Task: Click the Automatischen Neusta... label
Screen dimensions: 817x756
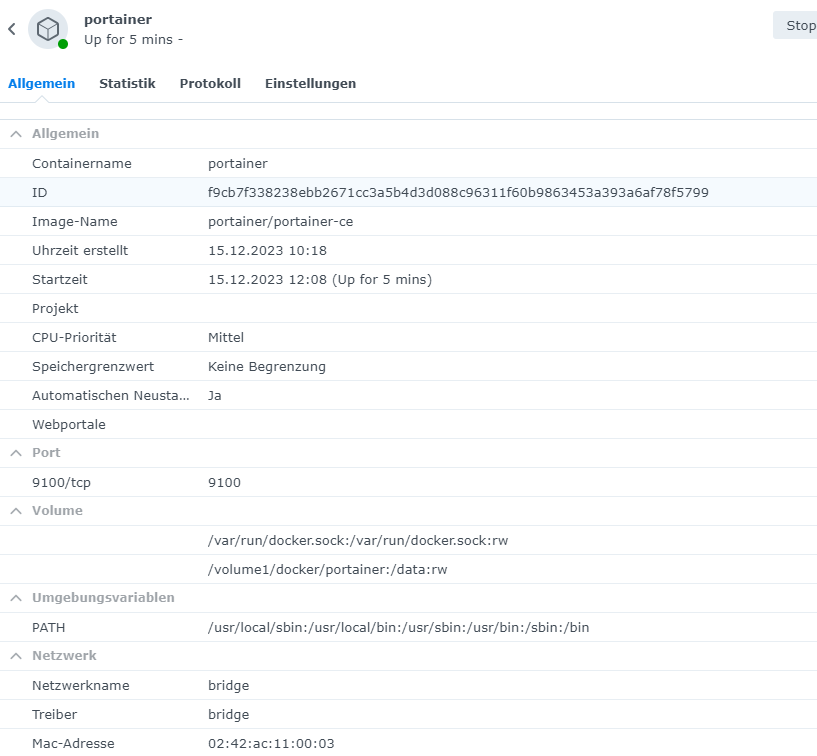Action: click(110, 395)
